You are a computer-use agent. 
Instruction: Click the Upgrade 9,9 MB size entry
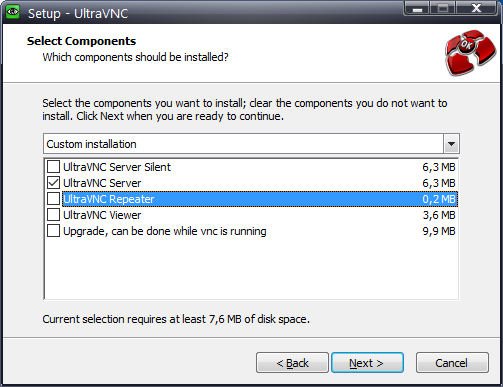tap(439, 231)
